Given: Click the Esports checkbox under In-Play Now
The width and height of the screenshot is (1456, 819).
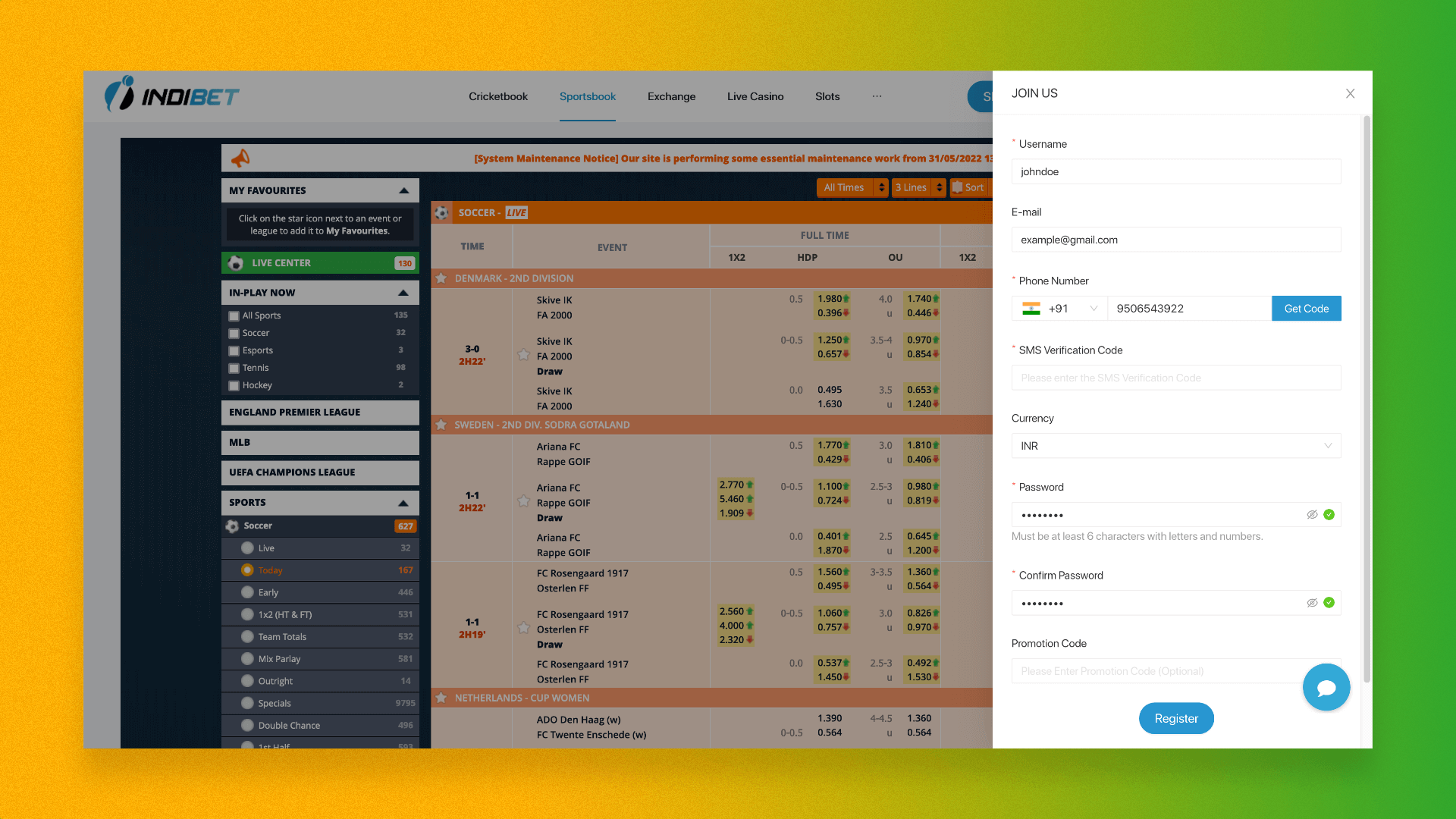Looking at the screenshot, I should [234, 350].
